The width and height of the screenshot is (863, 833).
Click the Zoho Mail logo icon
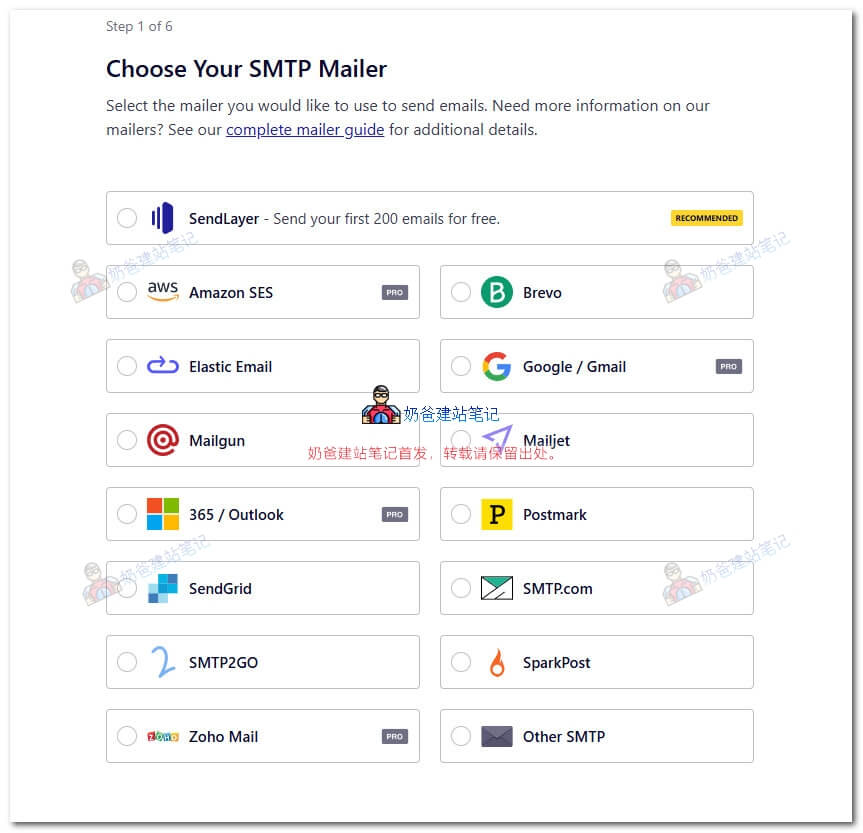162,736
